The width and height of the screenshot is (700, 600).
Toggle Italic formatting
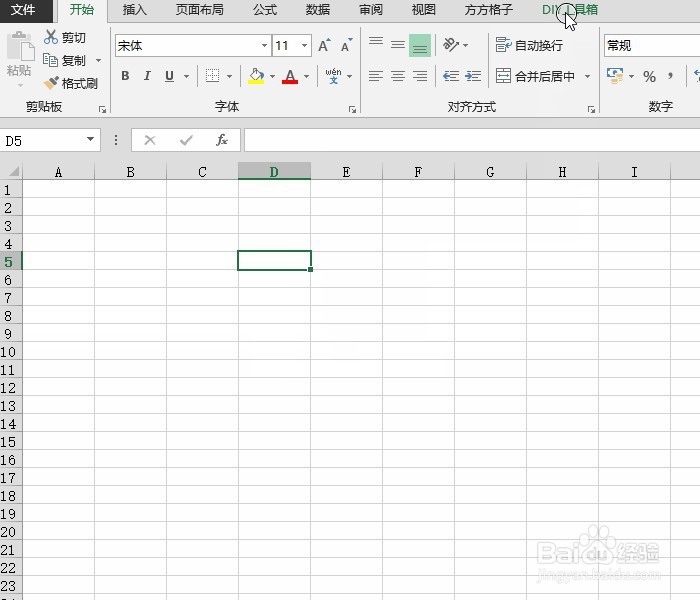(147, 76)
